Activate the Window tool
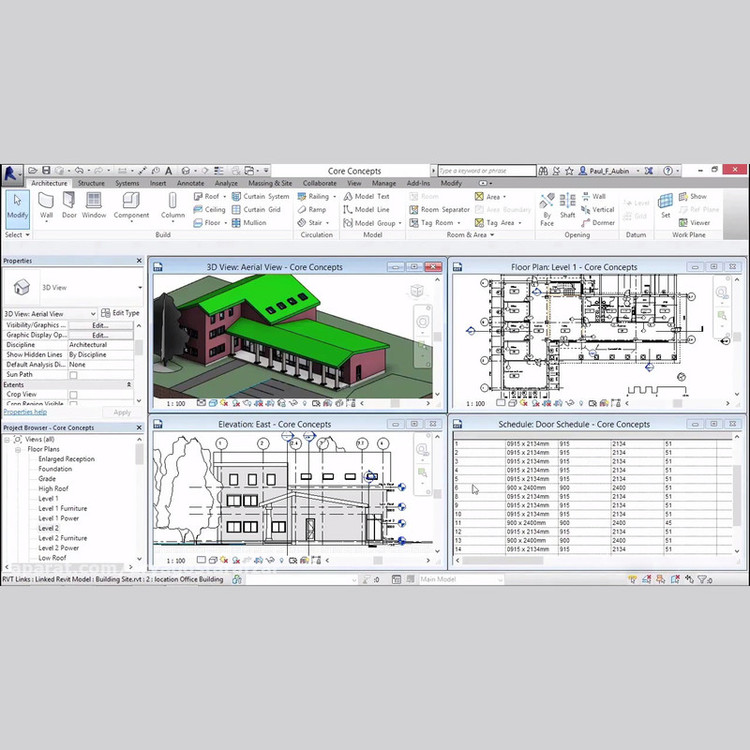Viewport: 750px width, 750px height. pos(94,203)
